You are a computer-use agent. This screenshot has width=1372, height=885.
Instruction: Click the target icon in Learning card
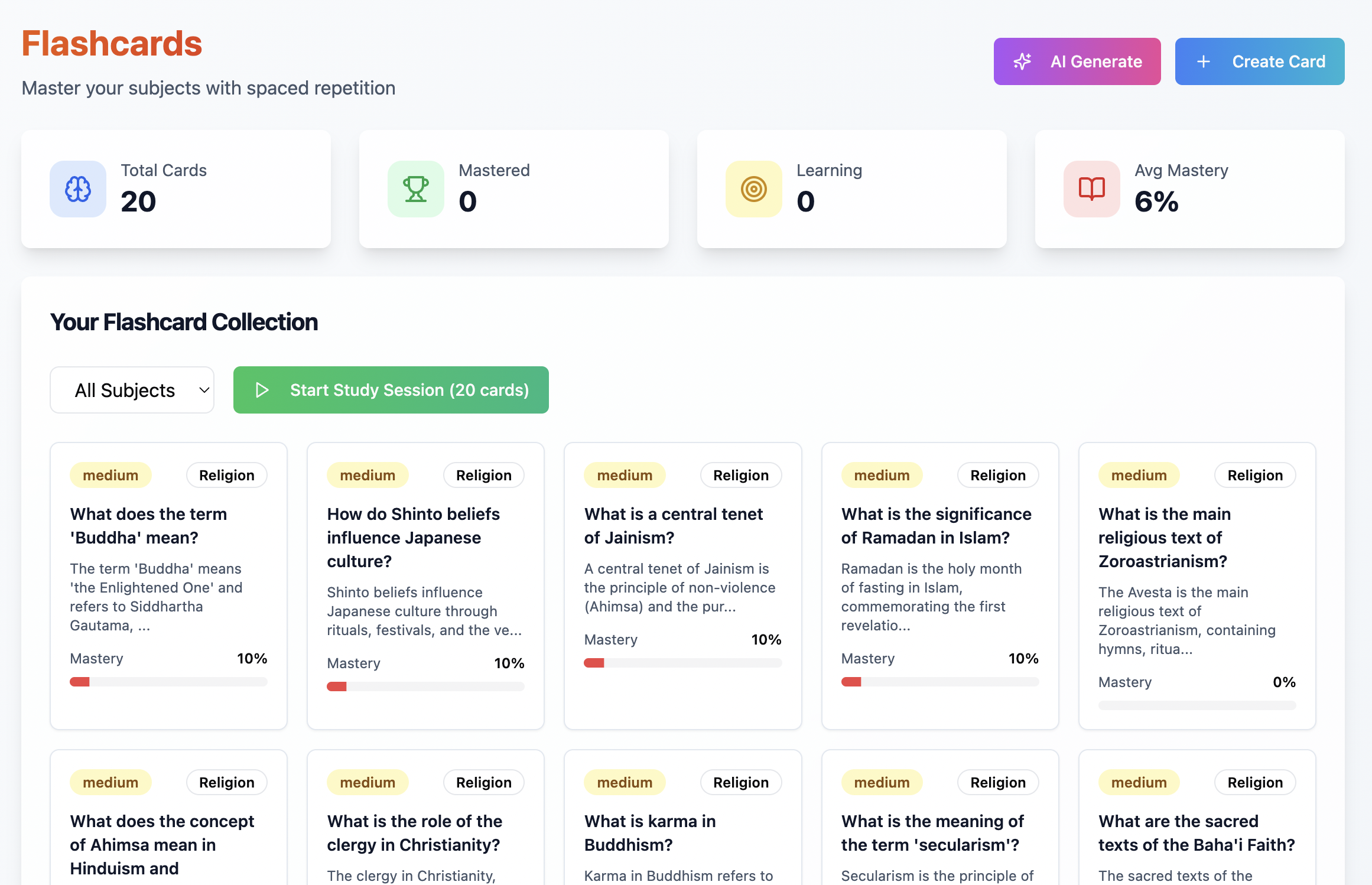pos(753,189)
